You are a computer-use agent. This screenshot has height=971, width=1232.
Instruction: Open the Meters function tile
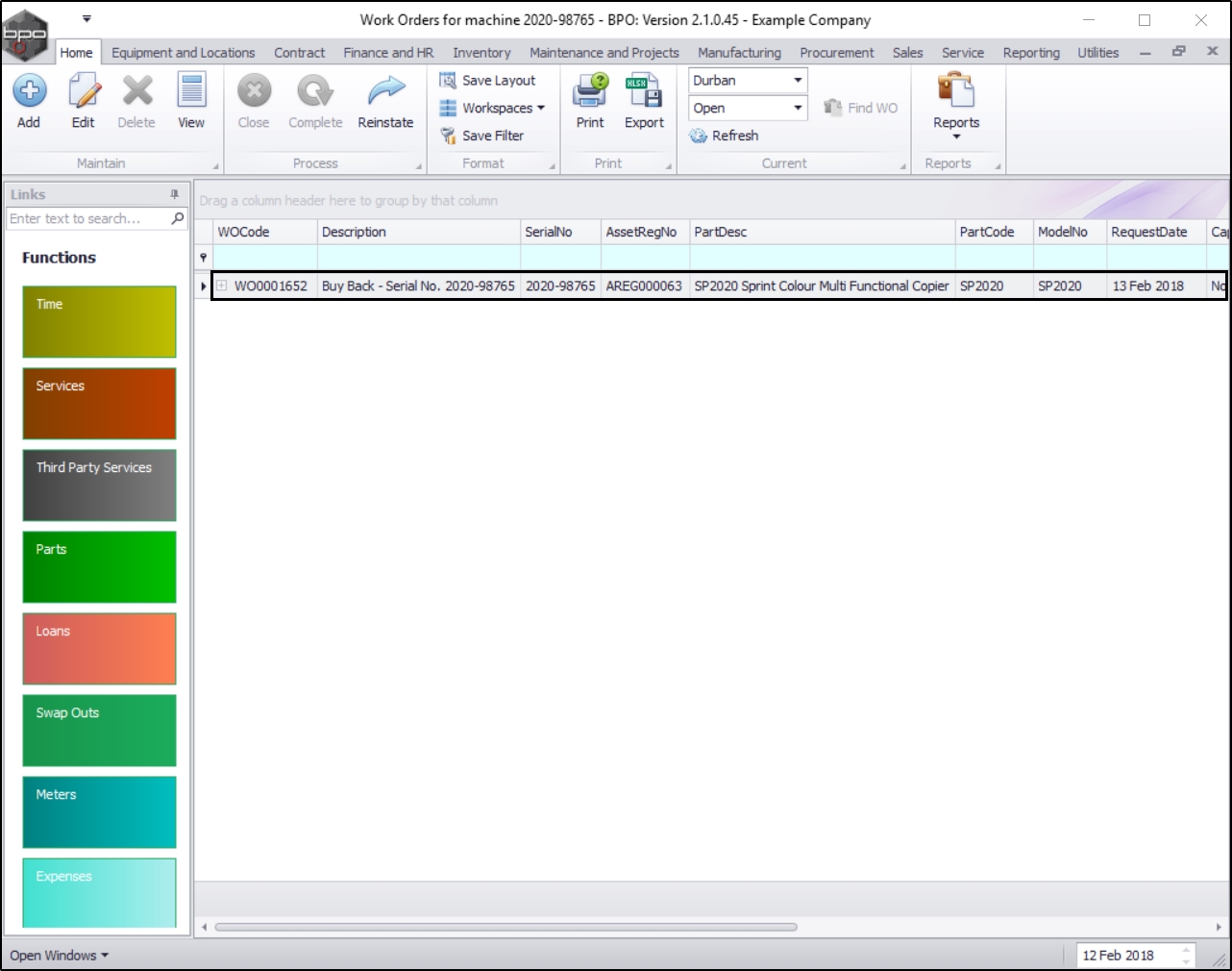pyautogui.click(x=100, y=812)
